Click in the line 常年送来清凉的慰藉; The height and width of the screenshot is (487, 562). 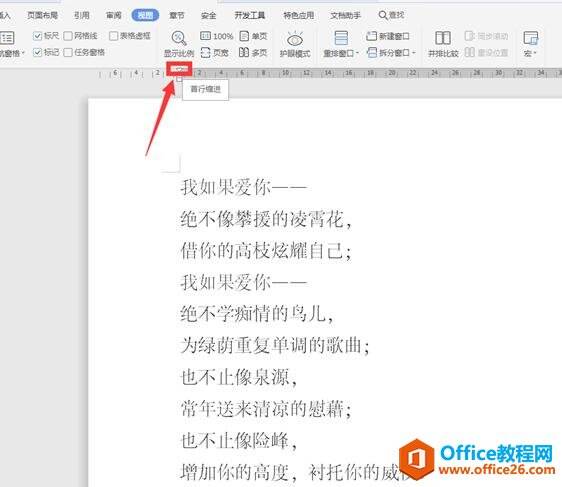266,409
